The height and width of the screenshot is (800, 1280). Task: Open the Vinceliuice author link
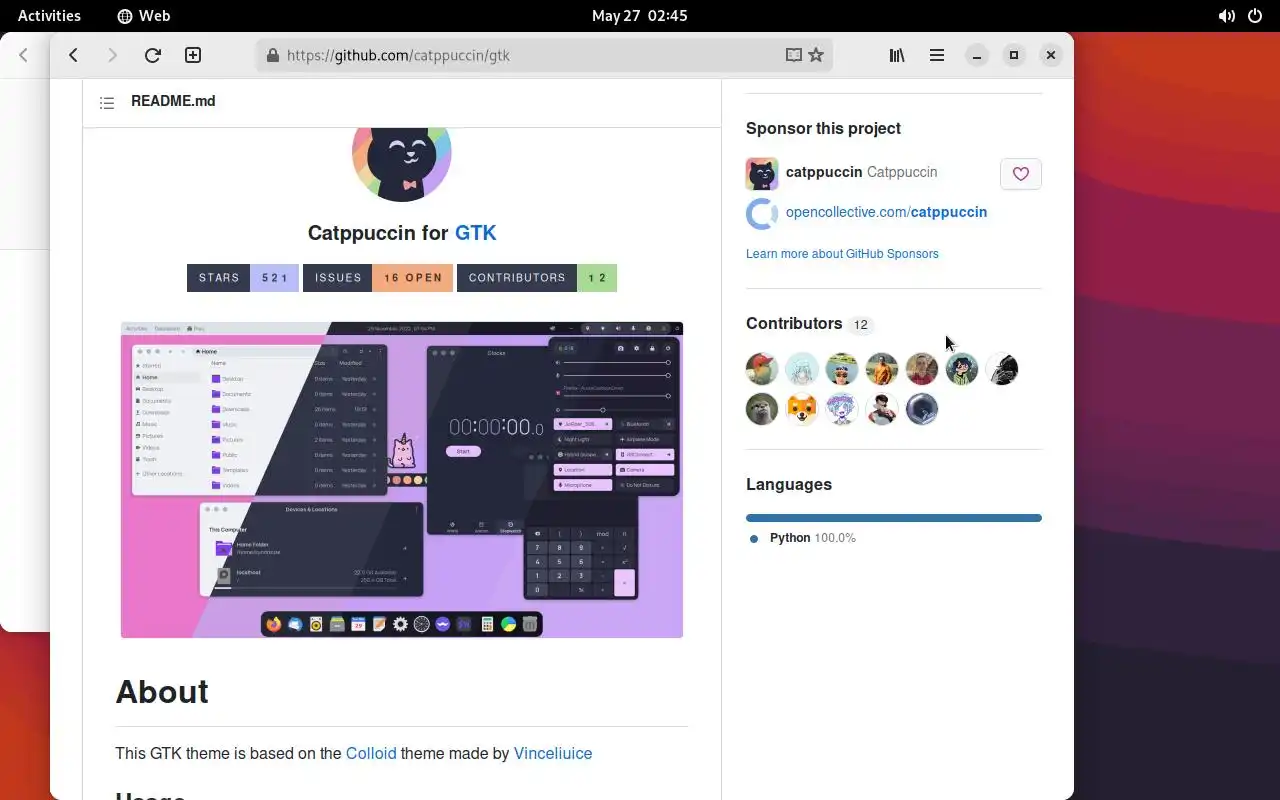553,753
